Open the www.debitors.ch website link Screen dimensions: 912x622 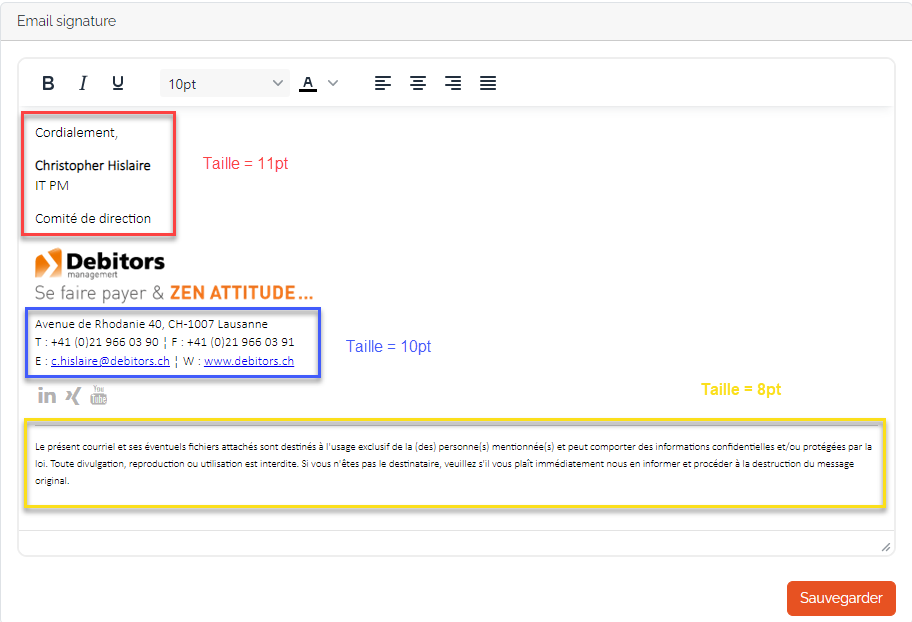(x=249, y=361)
